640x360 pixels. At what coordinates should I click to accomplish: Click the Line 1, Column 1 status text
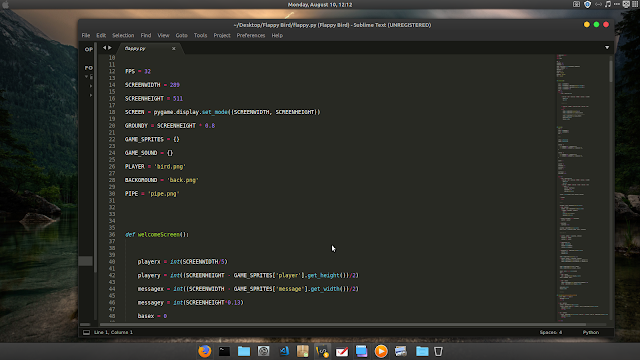click(113, 332)
